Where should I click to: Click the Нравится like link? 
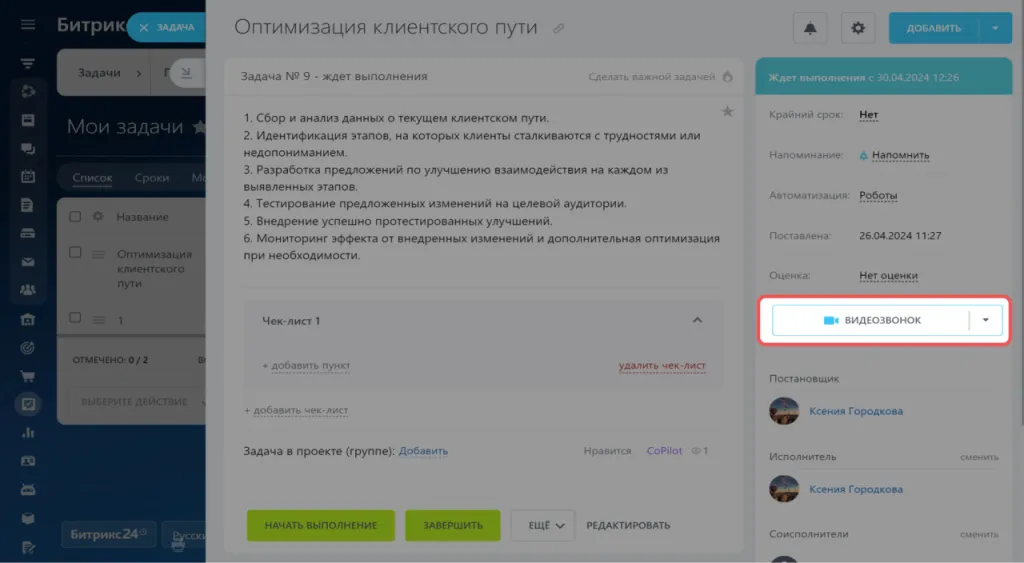(607, 451)
